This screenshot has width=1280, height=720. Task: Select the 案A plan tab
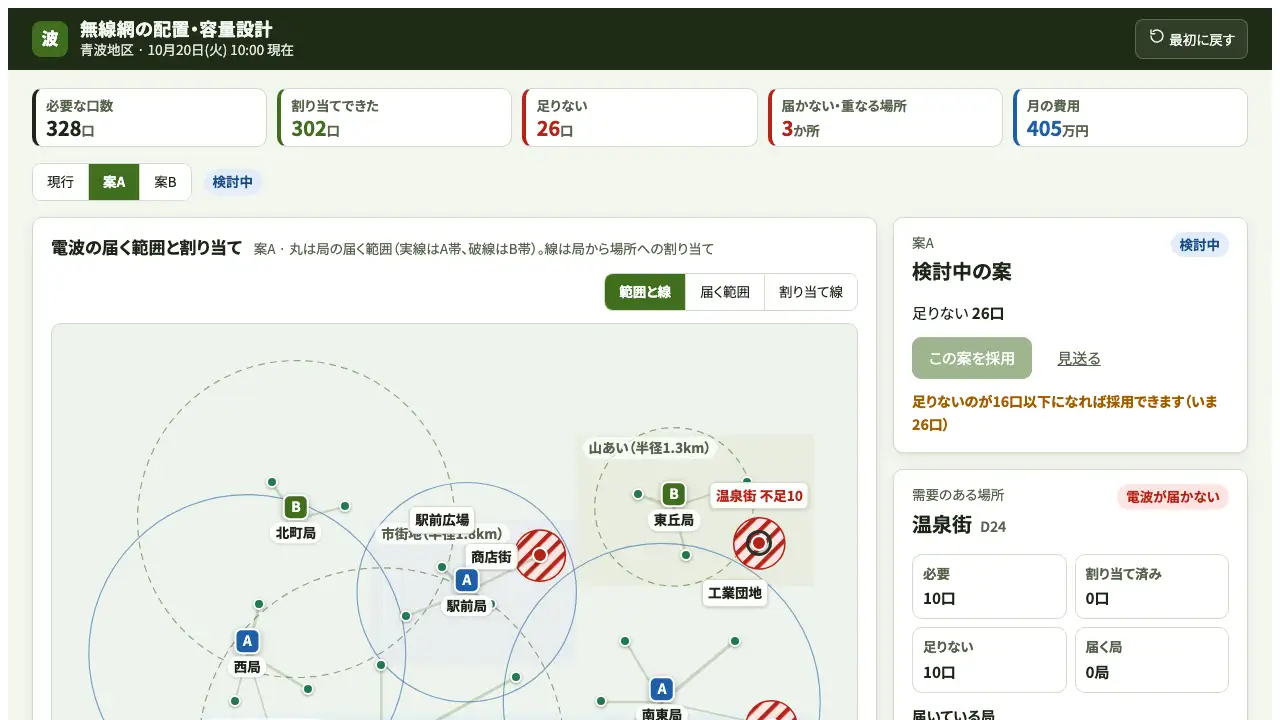114,182
